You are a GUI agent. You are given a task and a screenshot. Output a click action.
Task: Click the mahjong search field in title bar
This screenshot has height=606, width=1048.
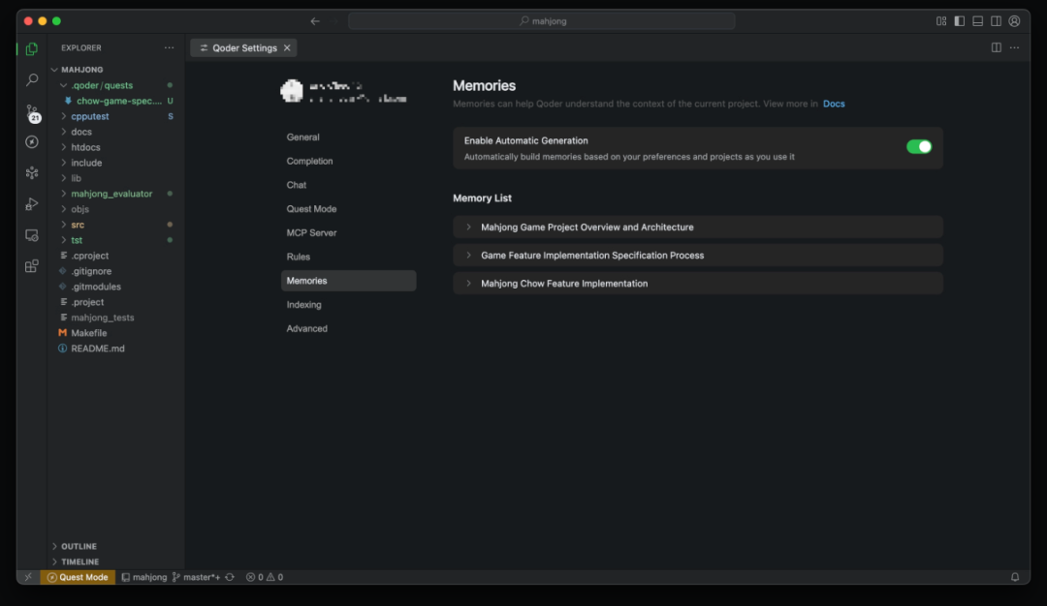(x=541, y=21)
